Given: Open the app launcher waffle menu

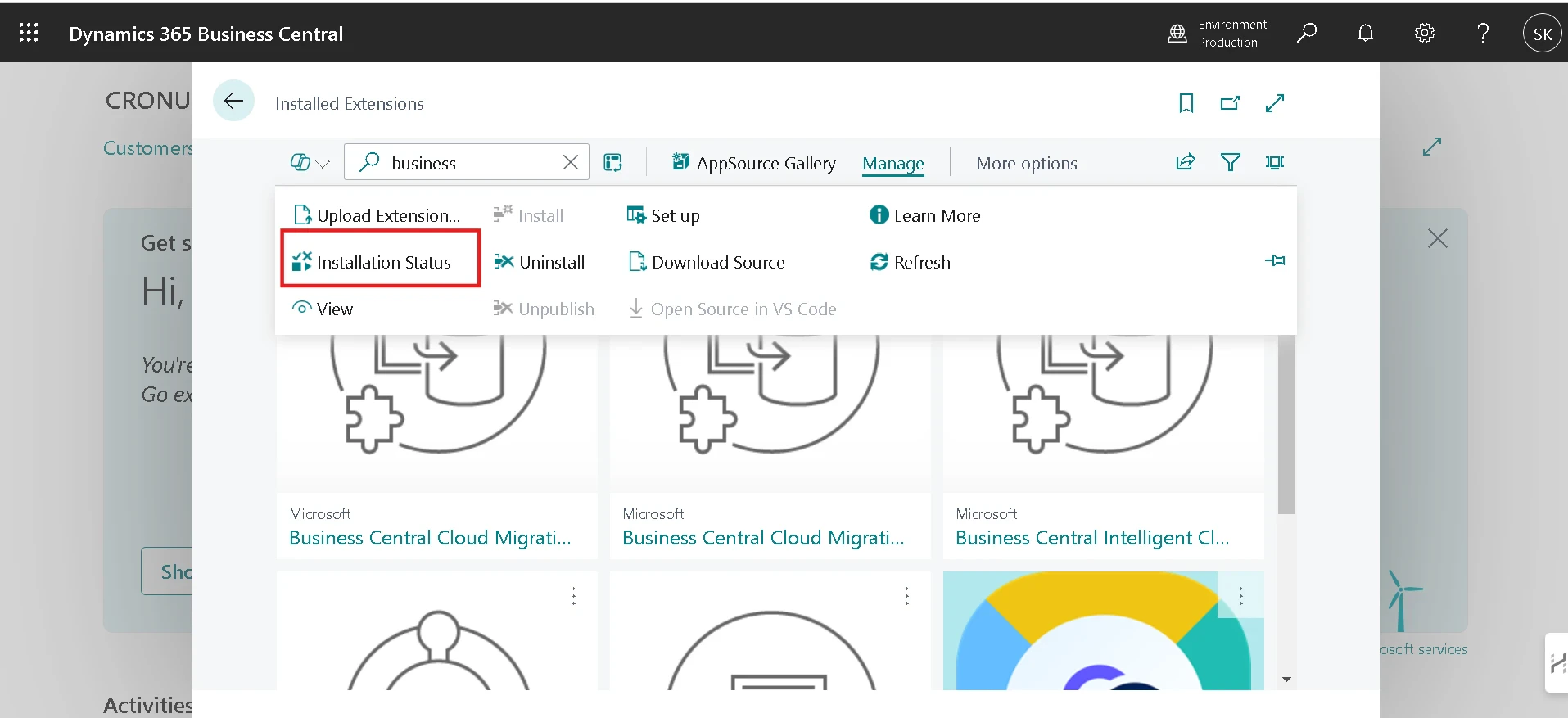Looking at the screenshot, I should [x=29, y=33].
